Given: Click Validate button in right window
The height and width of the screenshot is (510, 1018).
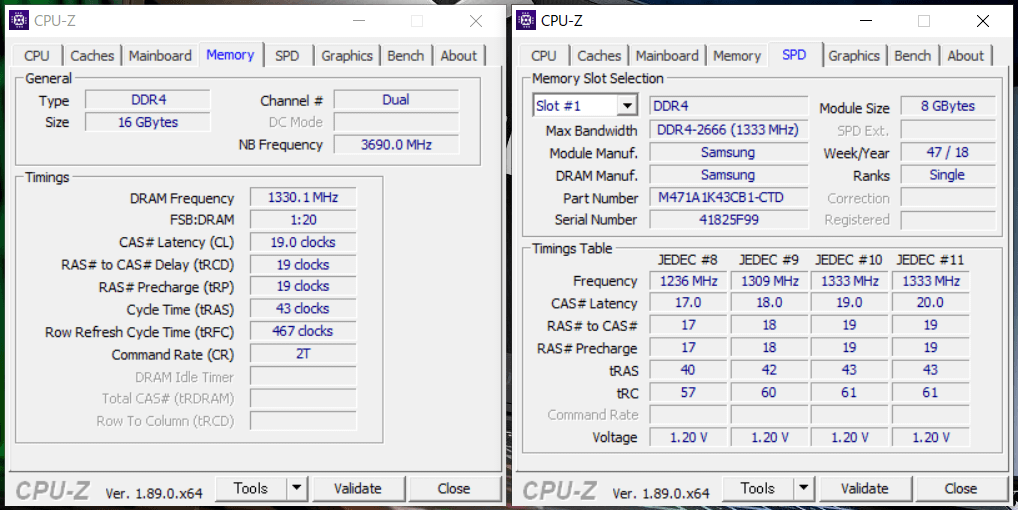Looking at the screenshot, I should 865,488.
